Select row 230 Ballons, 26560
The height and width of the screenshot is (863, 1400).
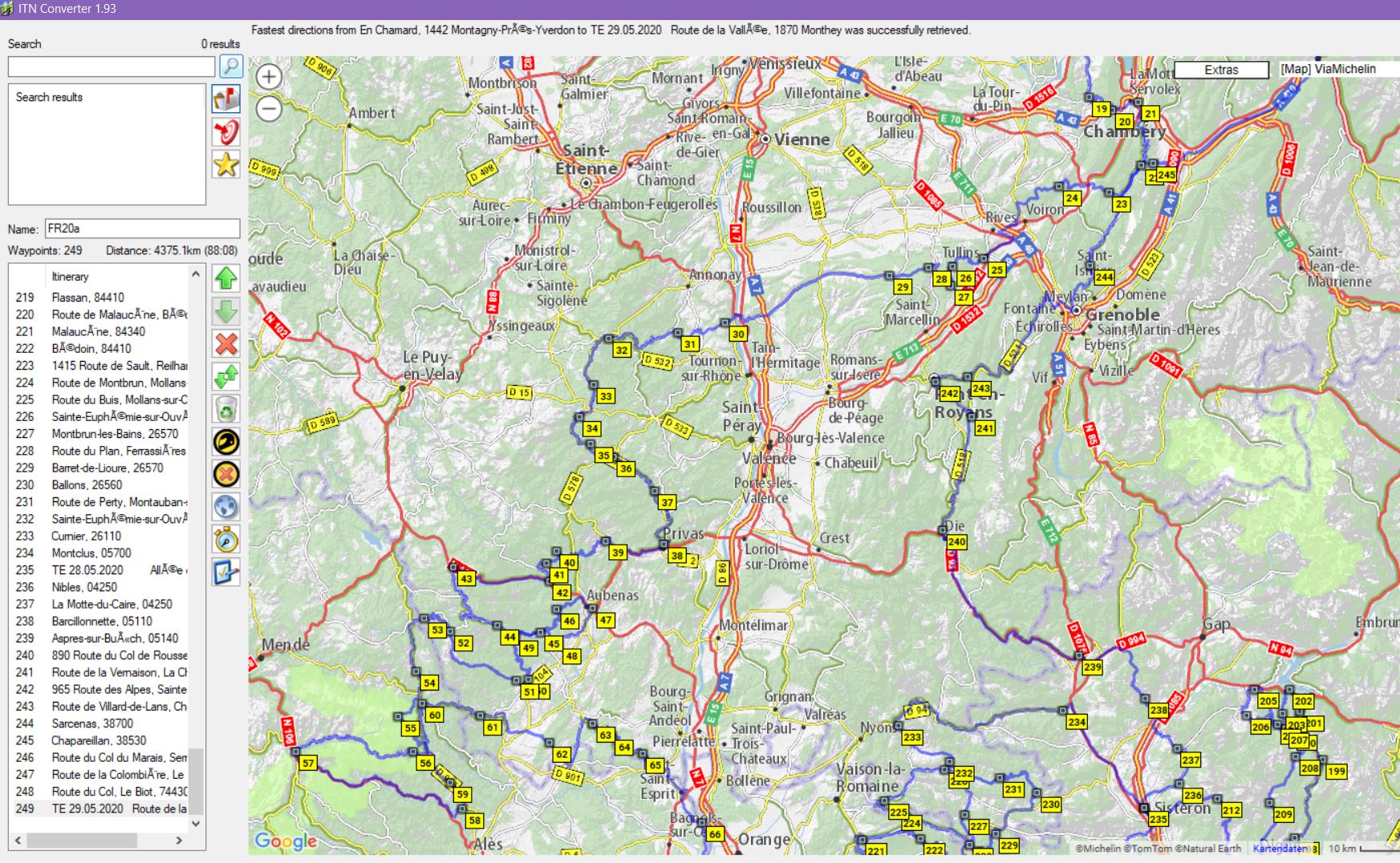[x=100, y=485]
